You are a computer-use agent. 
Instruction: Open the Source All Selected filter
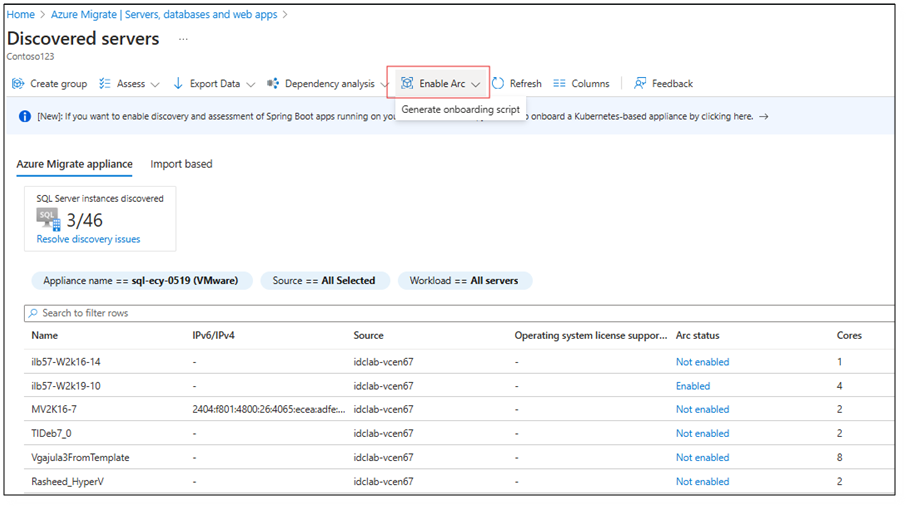pyautogui.click(x=325, y=280)
